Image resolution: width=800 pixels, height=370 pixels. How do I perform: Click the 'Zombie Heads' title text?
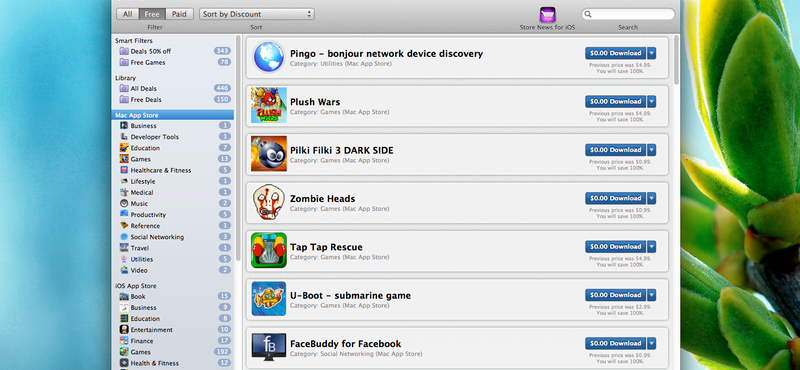322,199
